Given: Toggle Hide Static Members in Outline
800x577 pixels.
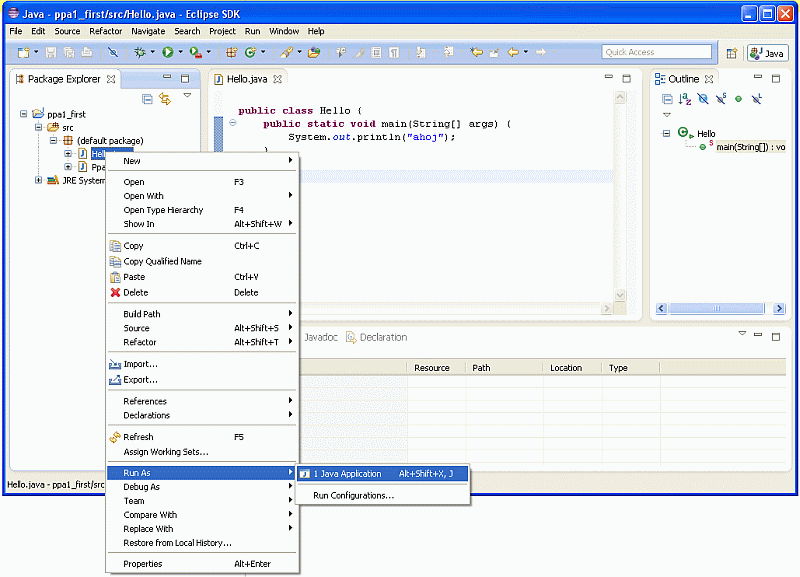Looking at the screenshot, I should click(x=721, y=99).
